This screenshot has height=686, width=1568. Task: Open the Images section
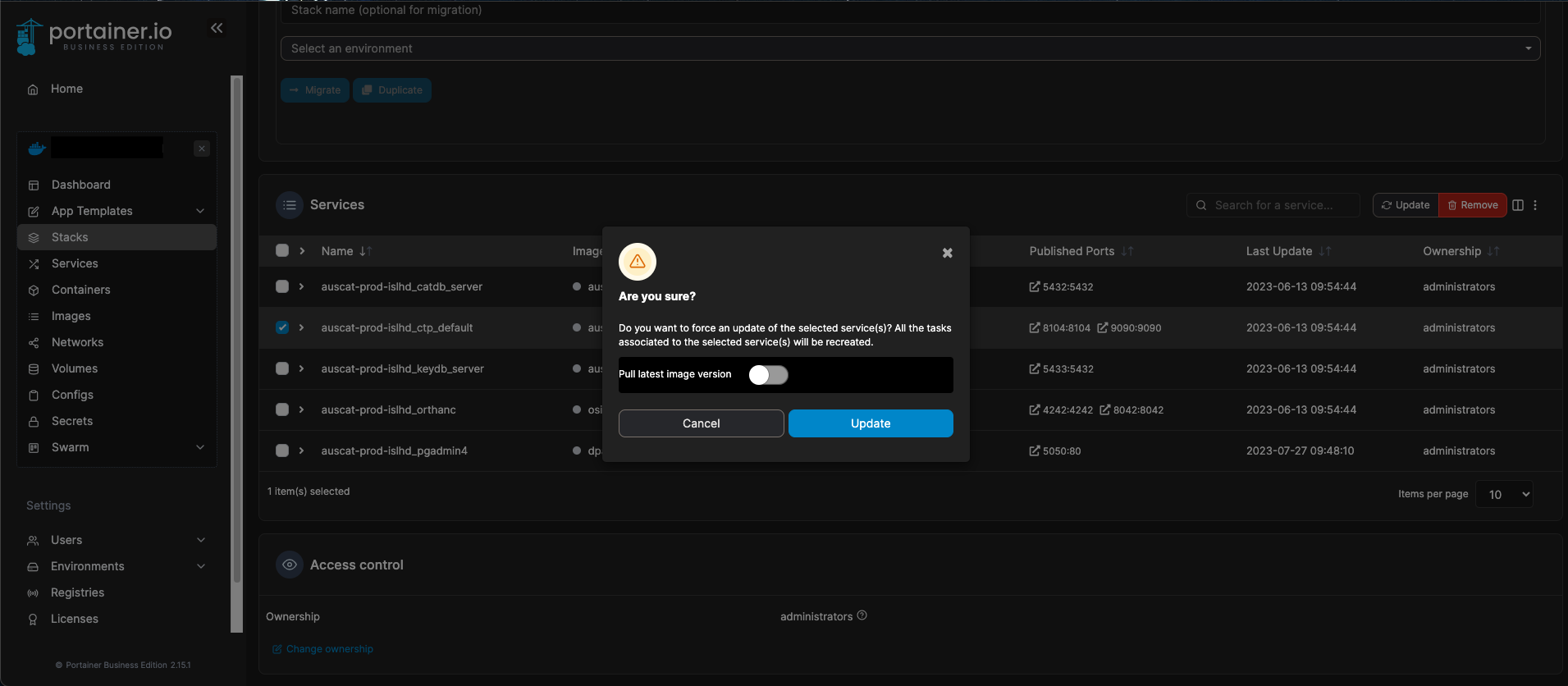(x=71, y=316)
